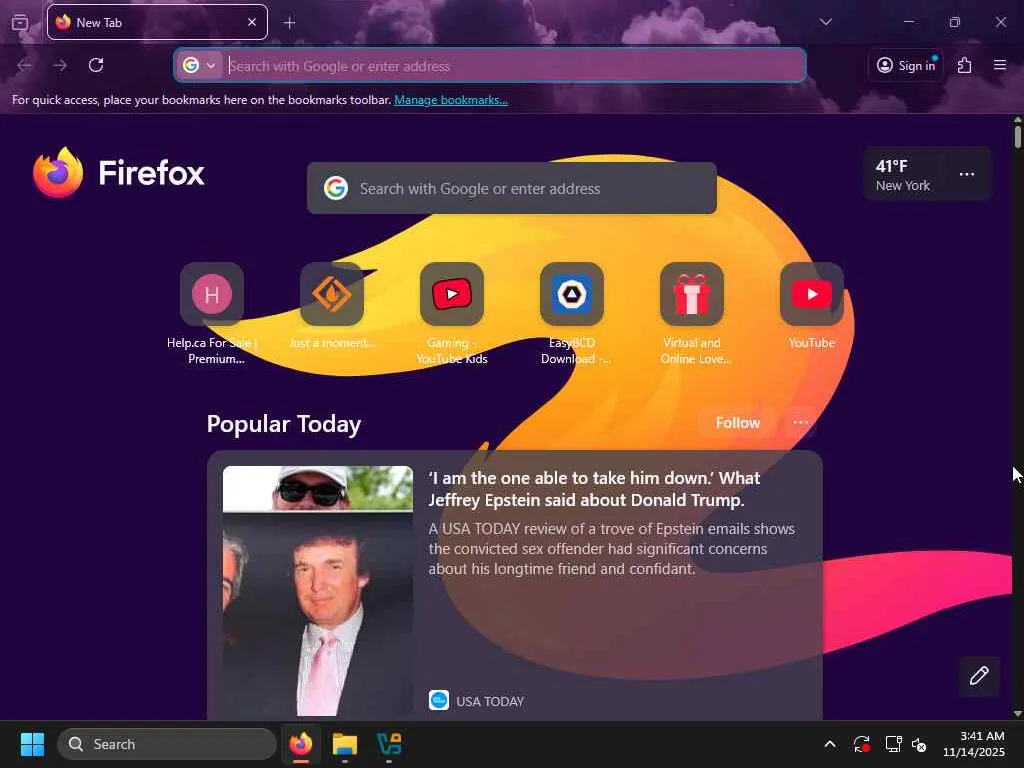Click the Epstein article thumbnail image
Viewport: 1024px width, 768px height.
(318, 590)
